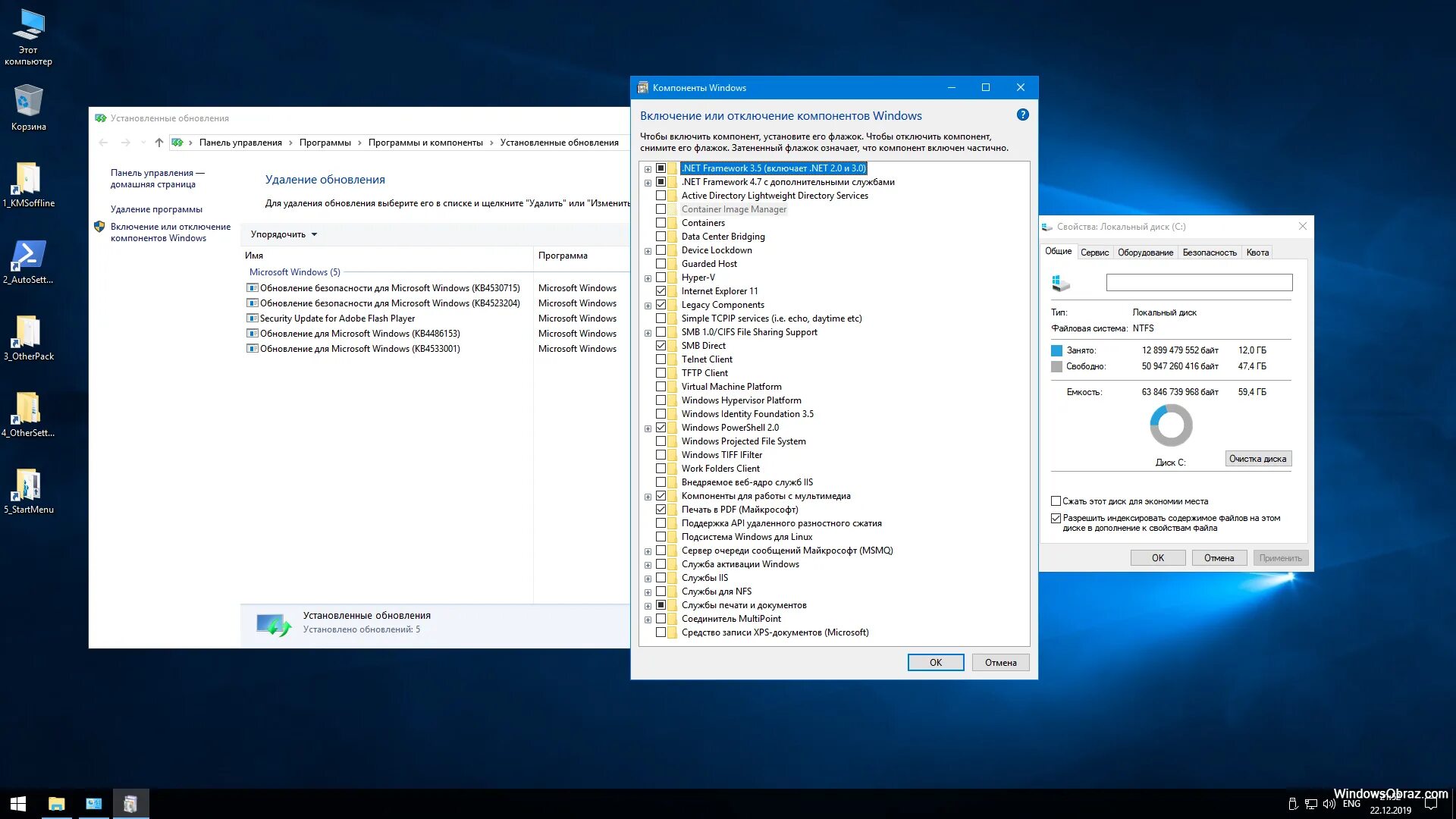Click the Windows Start button
The height and width of the screenshot is (819, 1456).
pyautogui.click(x=18, y=804)
